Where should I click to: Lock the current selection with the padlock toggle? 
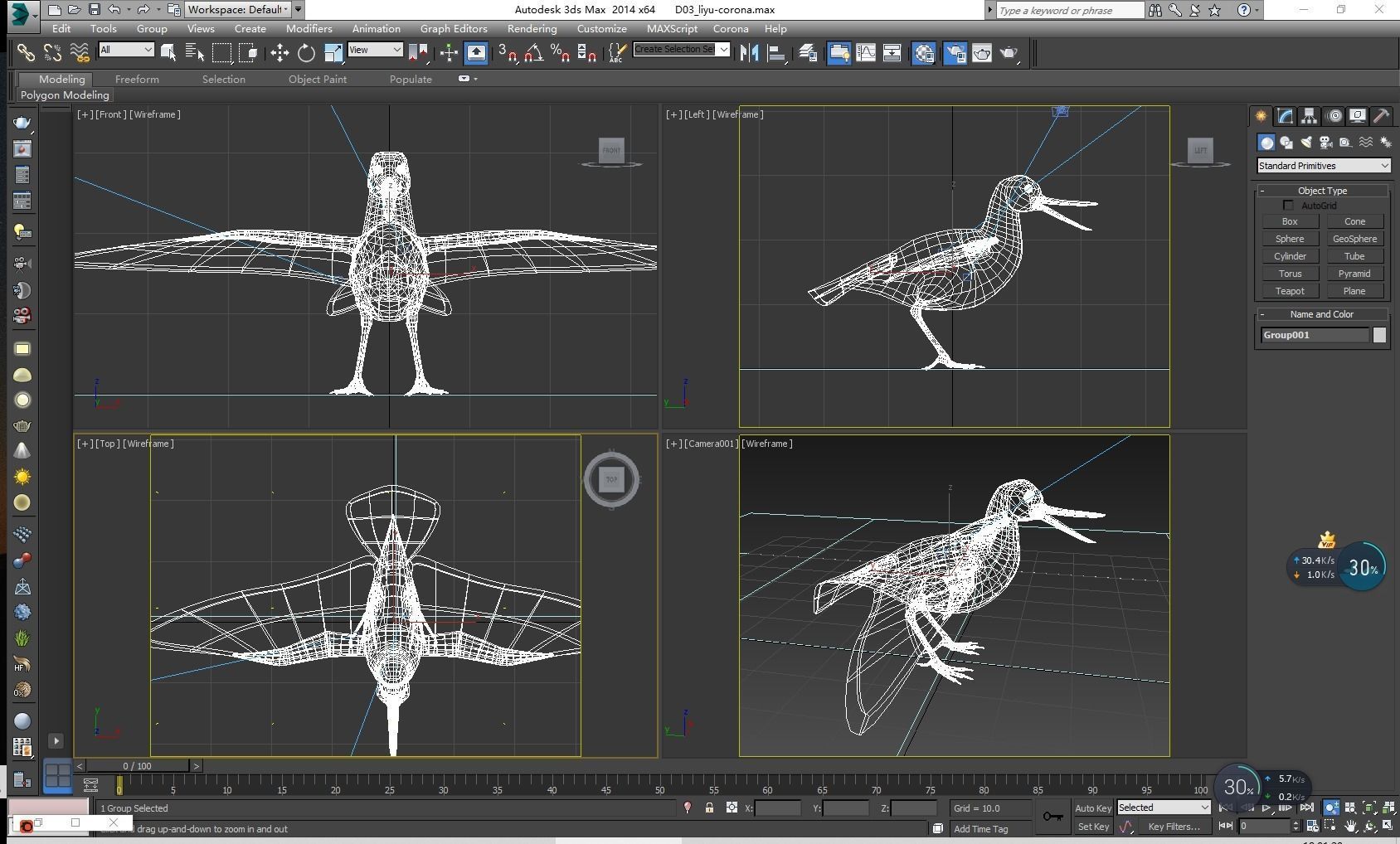point(709,808)
